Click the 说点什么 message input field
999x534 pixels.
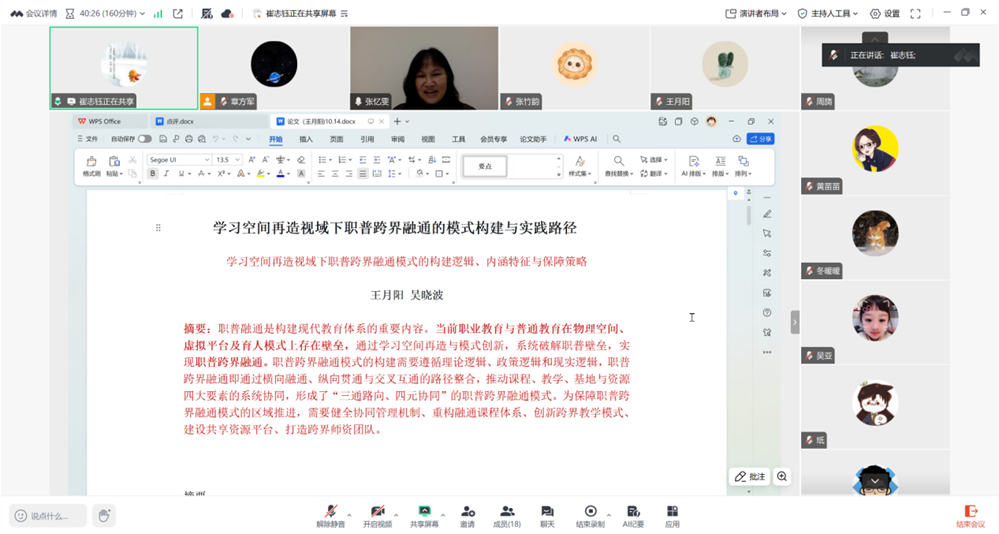(x=48, y=516)
